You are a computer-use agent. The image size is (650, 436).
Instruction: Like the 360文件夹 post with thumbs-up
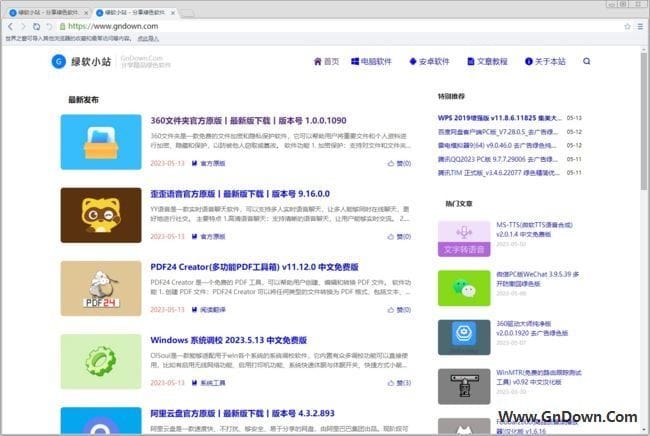[390, 163]
